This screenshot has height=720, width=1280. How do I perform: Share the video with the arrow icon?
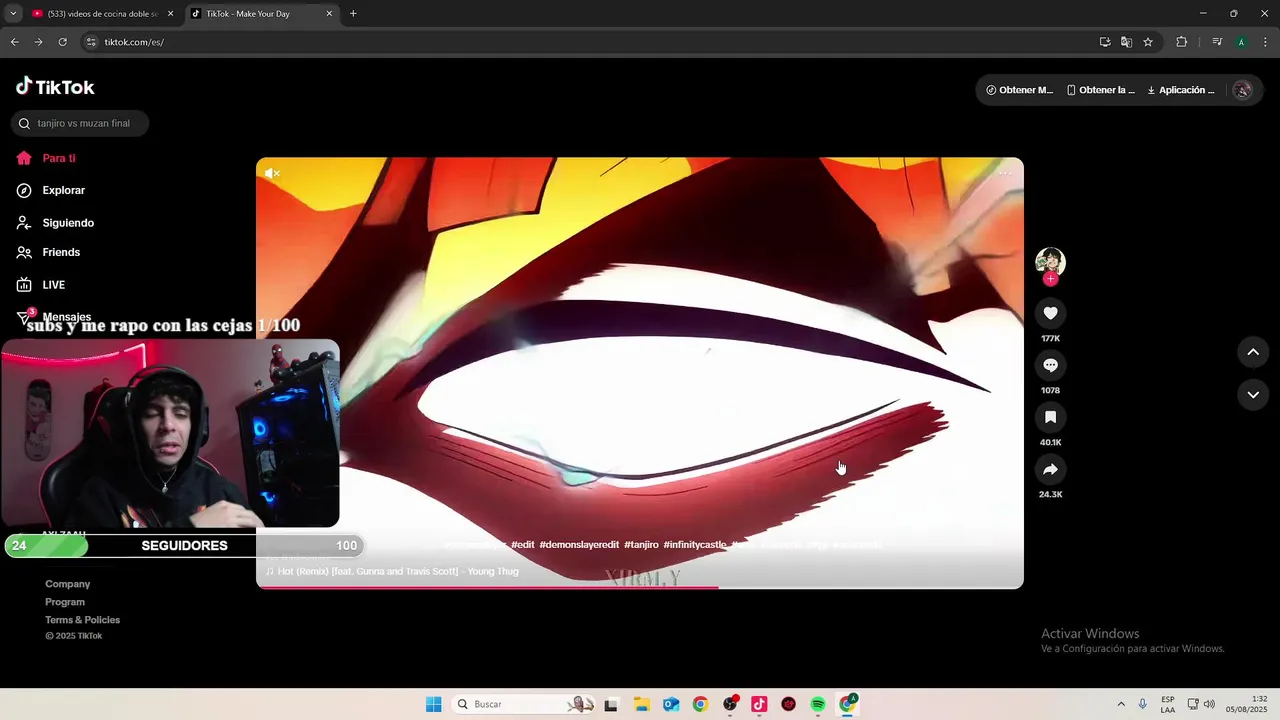pyautogui.click(x=1050, y=469)
